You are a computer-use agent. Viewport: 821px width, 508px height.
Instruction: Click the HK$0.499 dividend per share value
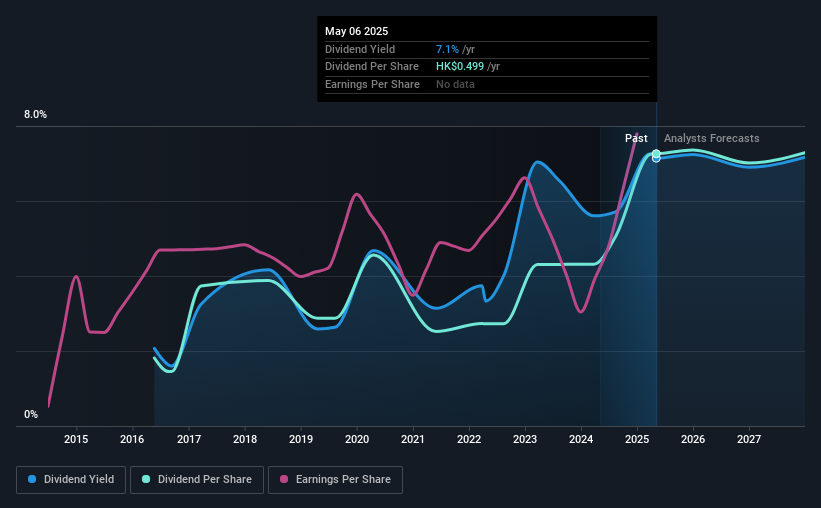[x=460, y=67]
